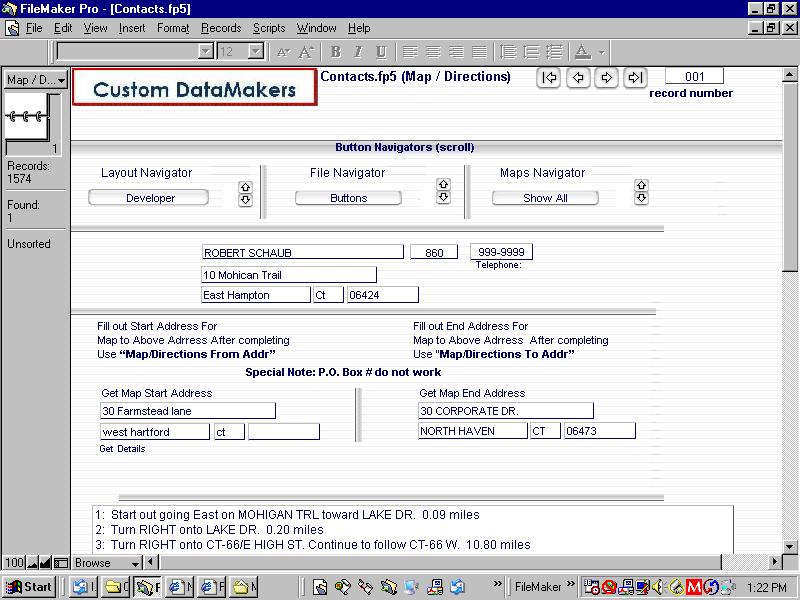The height and width of the screenshot is (600, 800).
Task: Toggle italic formatting
Action: tap(358, 52)
